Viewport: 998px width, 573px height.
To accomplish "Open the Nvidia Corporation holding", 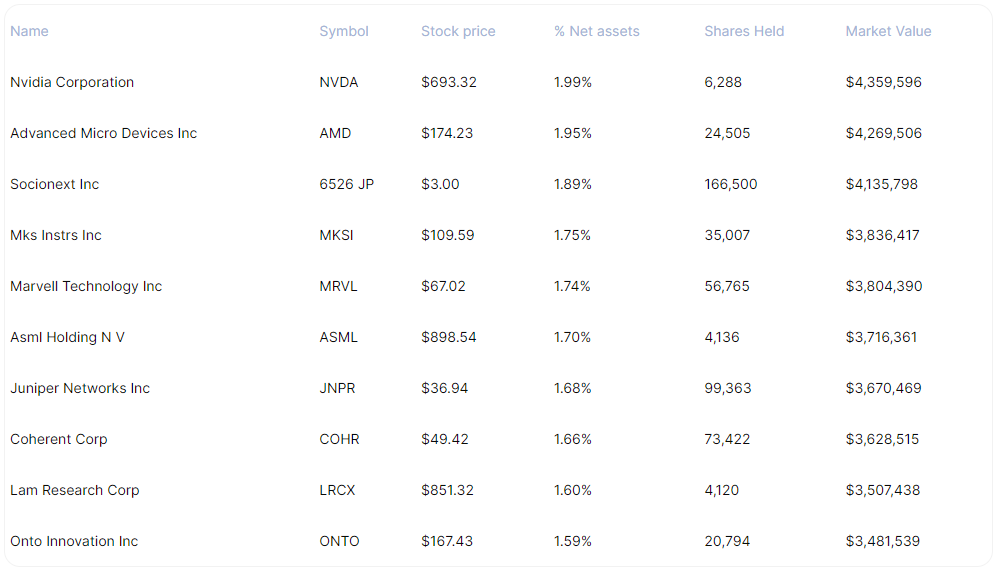I will click(72, 82).
